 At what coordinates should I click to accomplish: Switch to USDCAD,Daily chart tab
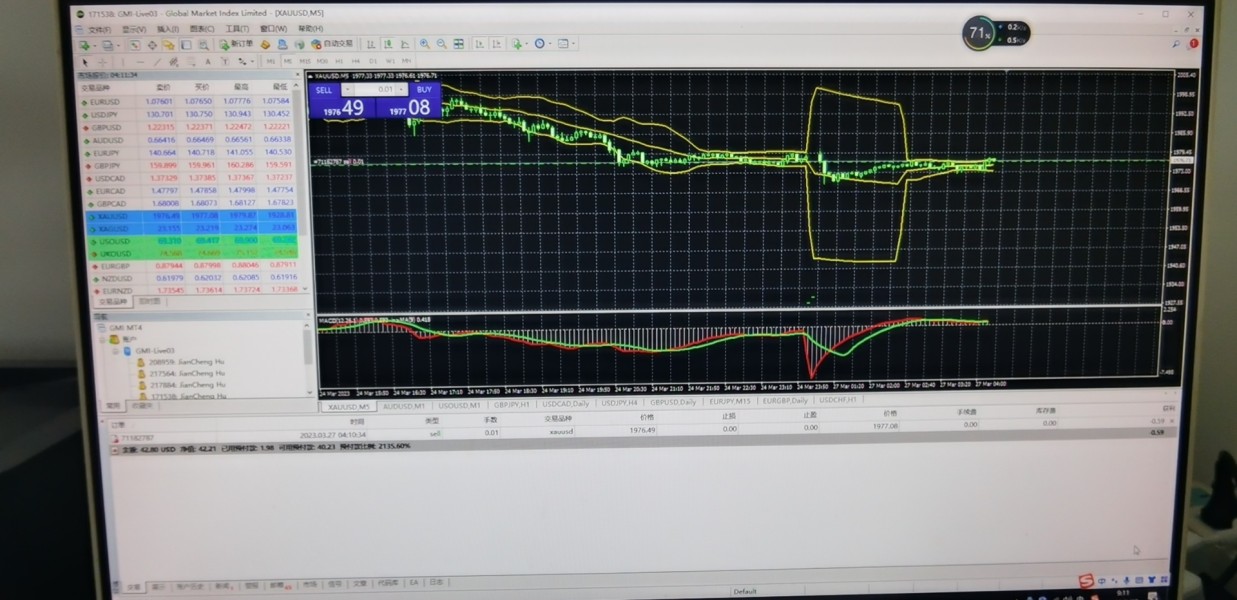tap(566, 404)
